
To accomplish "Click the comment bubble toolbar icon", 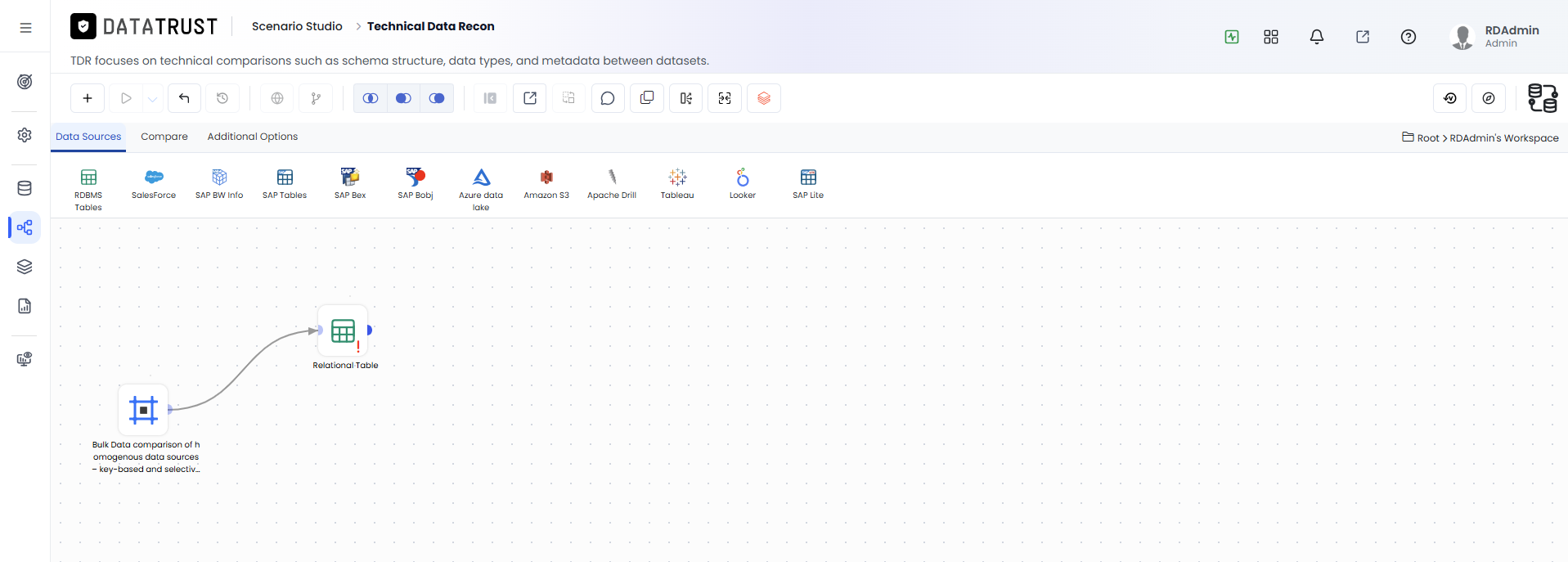I will tap(608, 98).
